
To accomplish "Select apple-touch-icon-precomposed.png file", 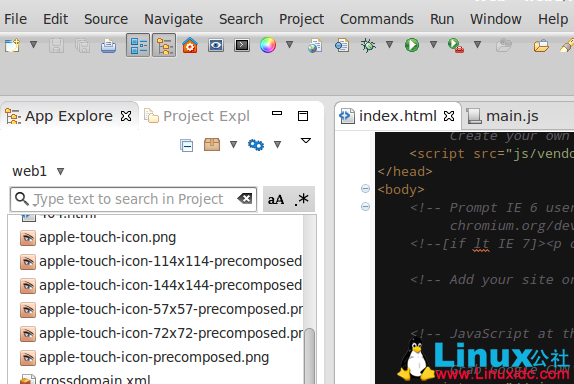I will click(145, 357).
